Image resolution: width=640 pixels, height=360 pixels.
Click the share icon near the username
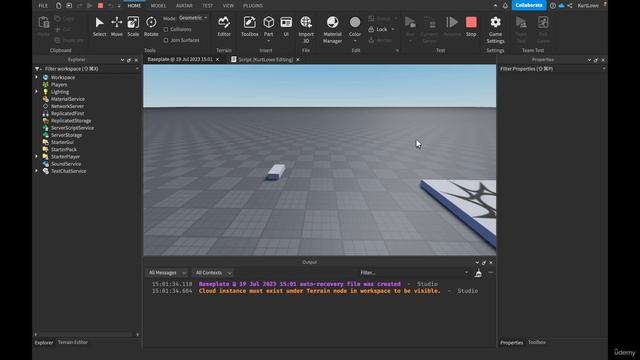[x=570, y=6]
